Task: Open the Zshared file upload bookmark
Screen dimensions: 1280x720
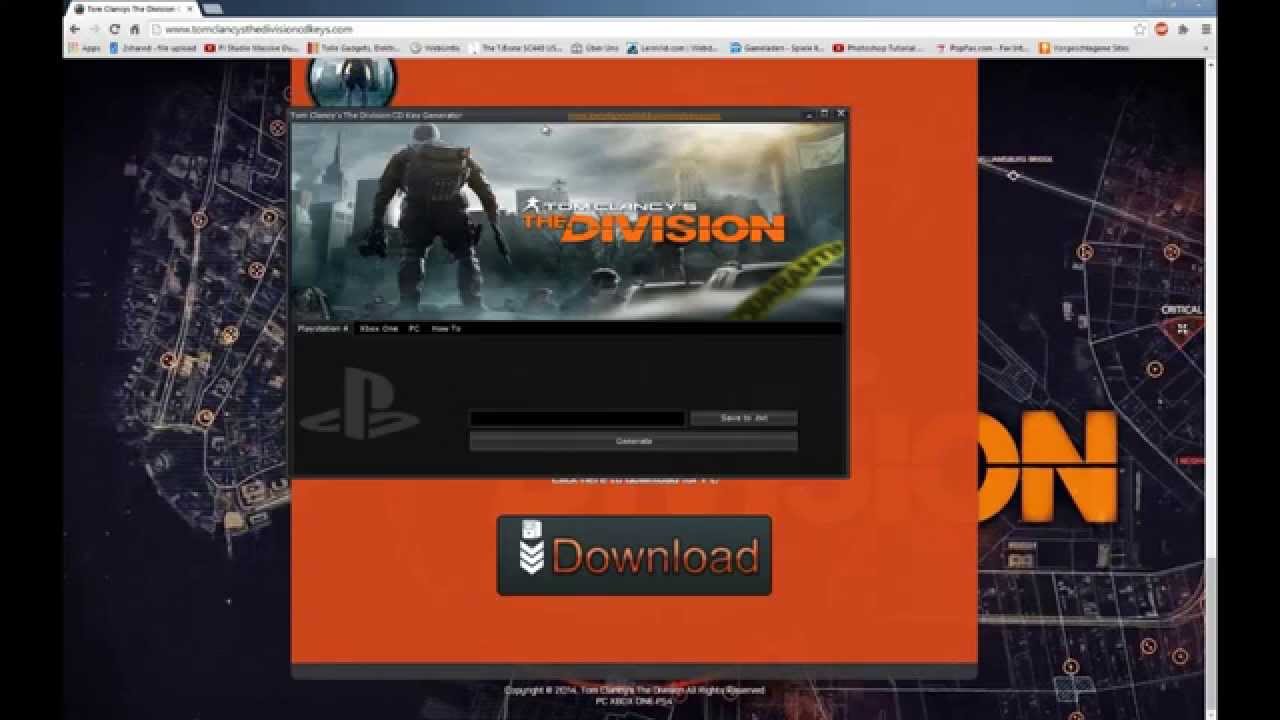Action: 153,48
